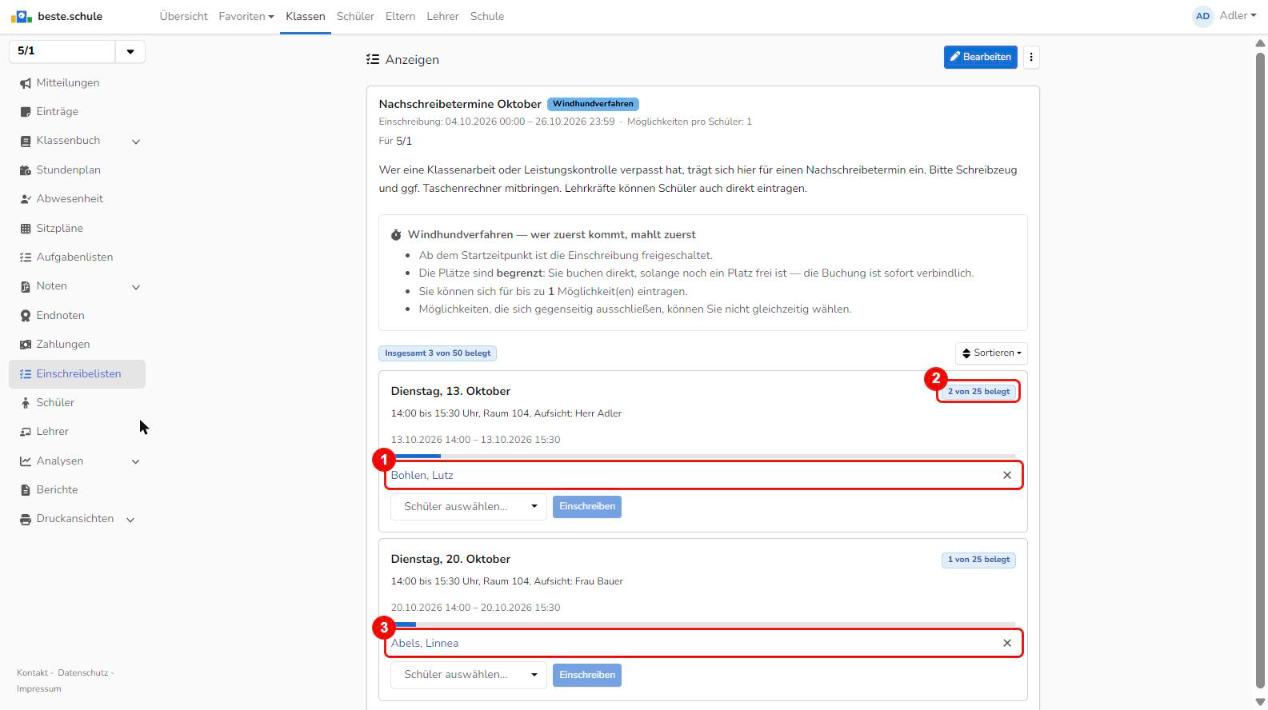The image size is (1268, 710).
Task: Expand the Analysen submenu chevron
Action: [x=135, y=462]
